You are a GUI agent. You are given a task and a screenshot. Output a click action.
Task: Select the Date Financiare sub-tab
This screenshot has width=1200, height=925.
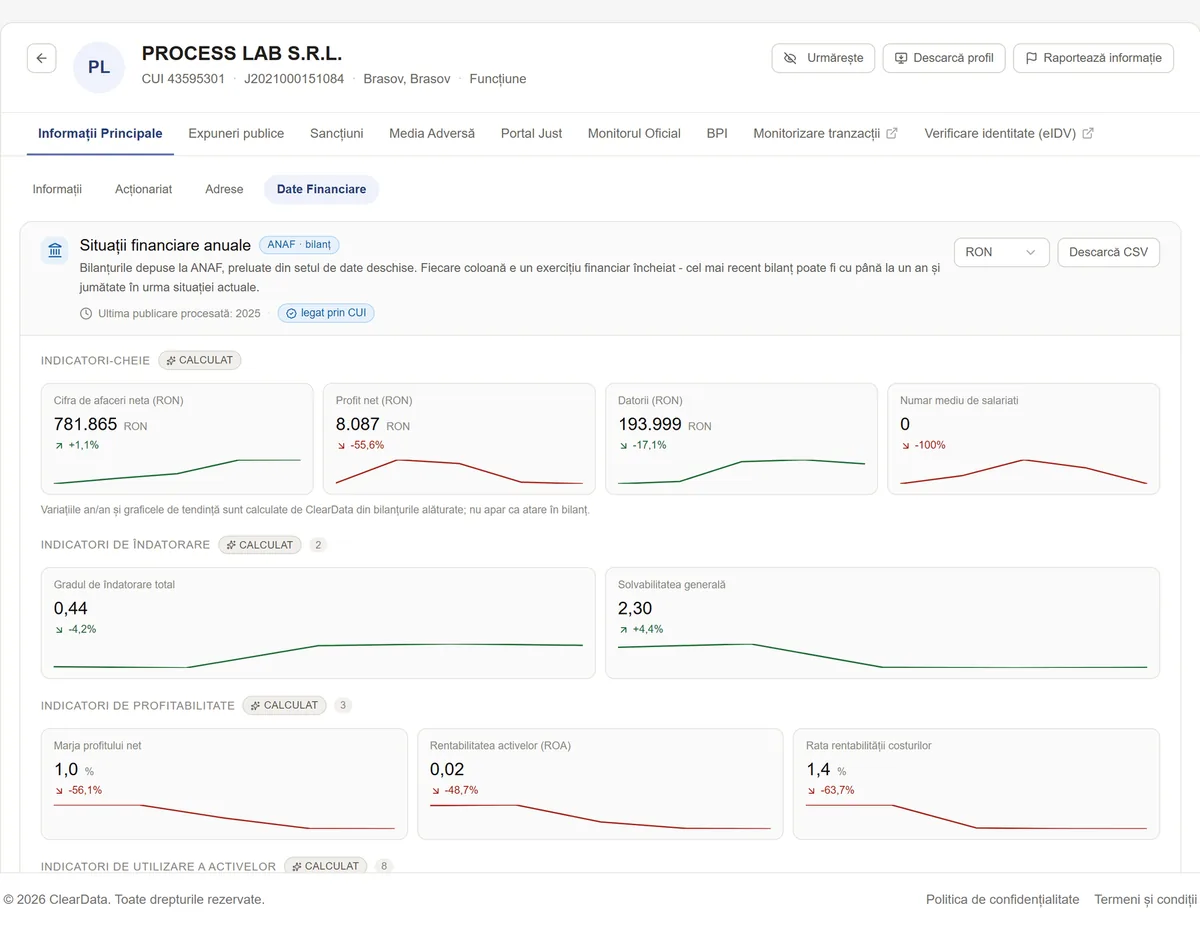(x=321, y=189)
